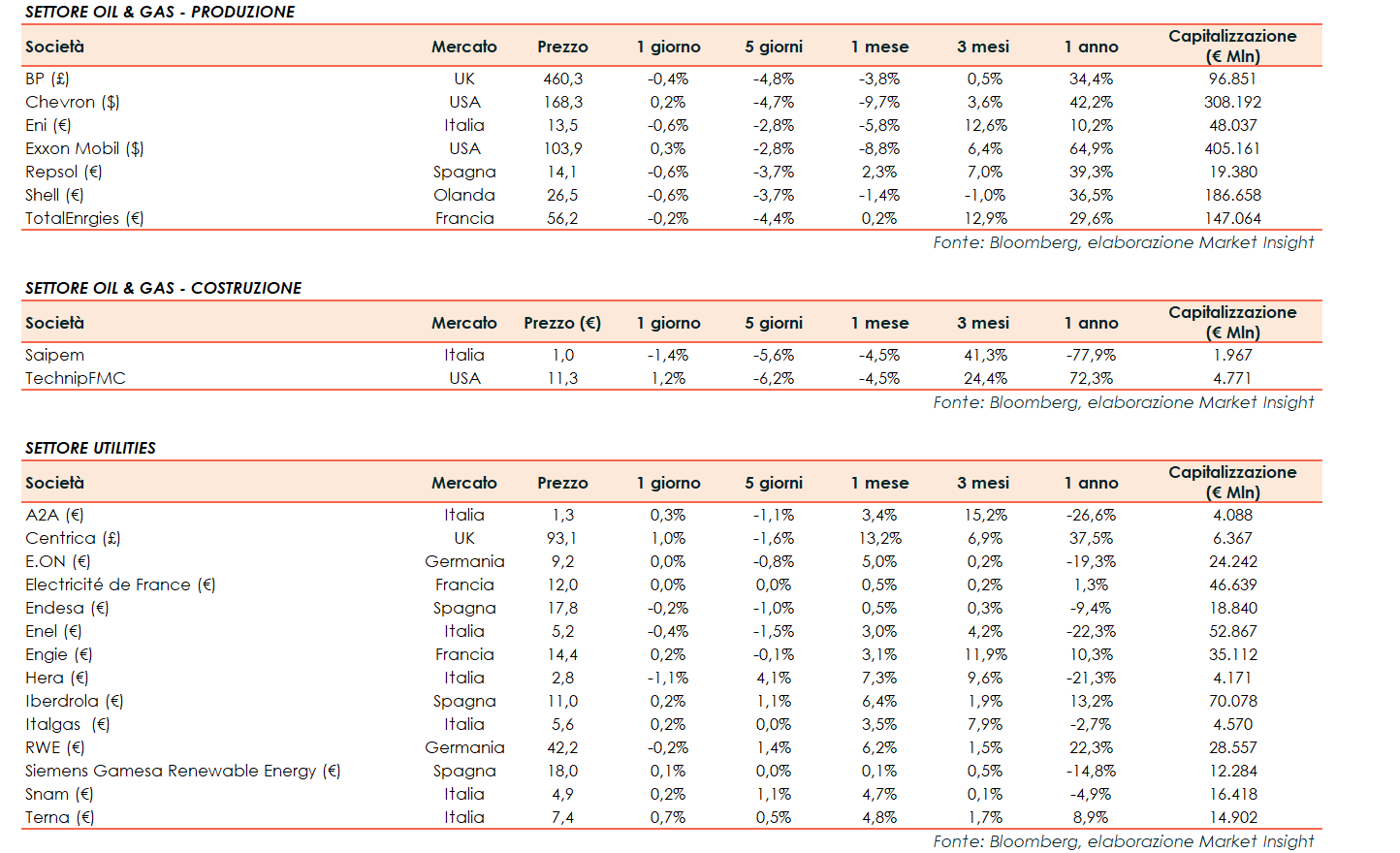Select the TotalEnrgies row label
The image size is (1400, 853).
84,218
